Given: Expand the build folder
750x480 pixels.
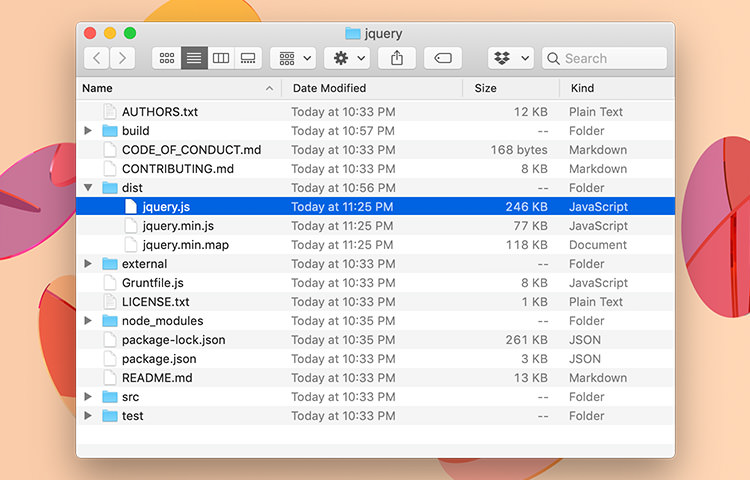Looking at the screenshot, I should 88,131.
